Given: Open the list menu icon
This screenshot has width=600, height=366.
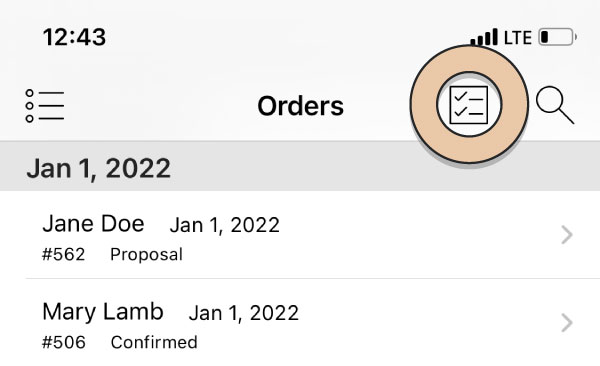Looking at the screenshot, I should [x=45, y=106].
